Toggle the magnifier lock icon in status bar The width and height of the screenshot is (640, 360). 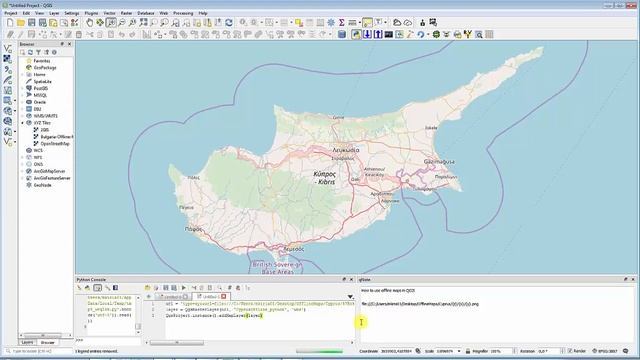[468, 351]
